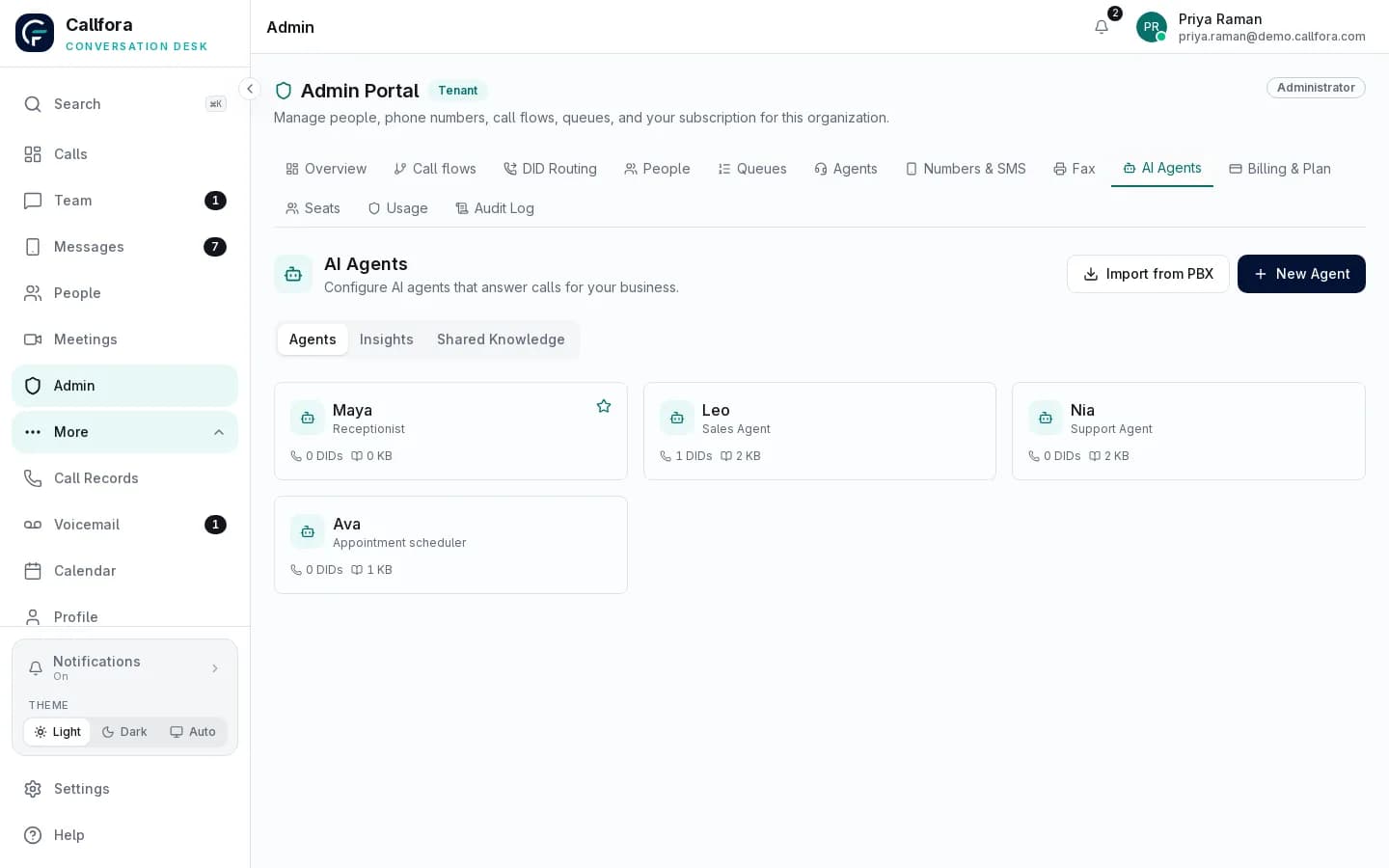Click the robot icon on Leo card
The height and width of the screenshot is (868, 1389).
point(677,418)
